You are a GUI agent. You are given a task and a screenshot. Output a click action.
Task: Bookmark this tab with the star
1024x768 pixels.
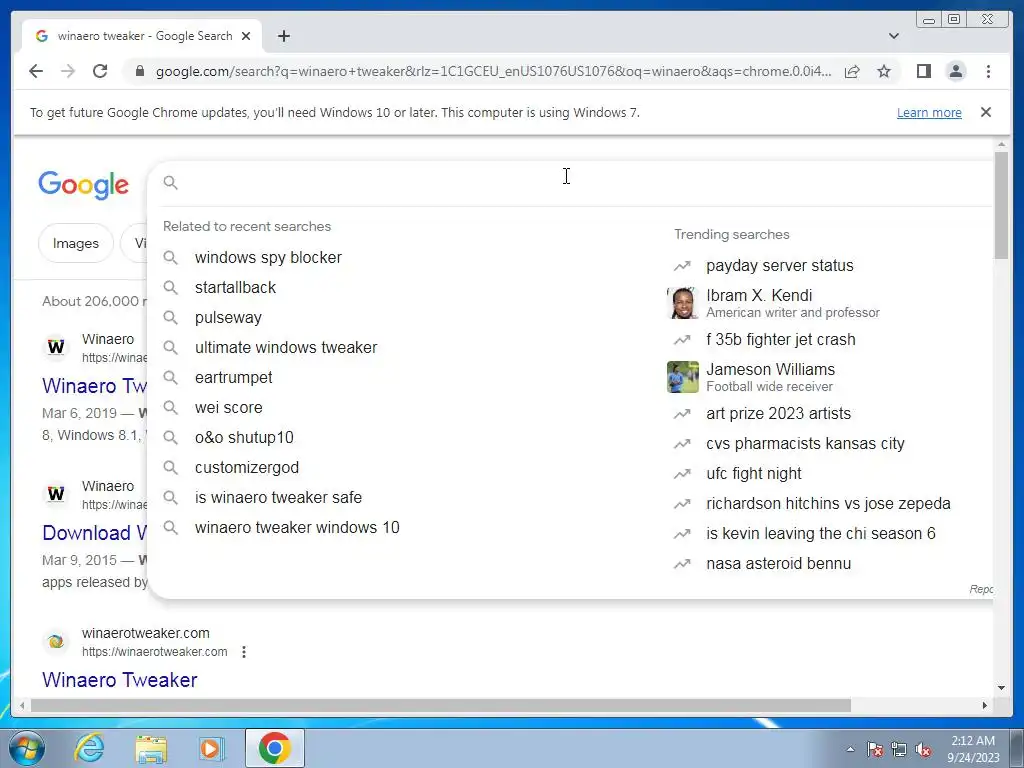884,71
